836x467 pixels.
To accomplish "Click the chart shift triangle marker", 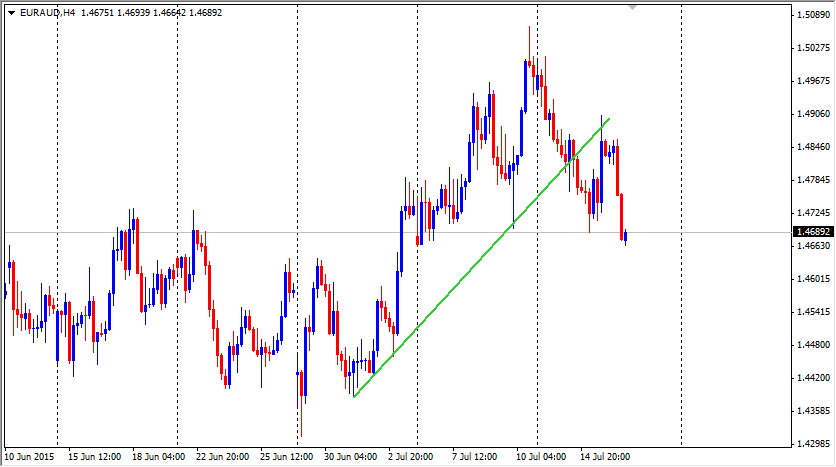I will click(632, 7).
